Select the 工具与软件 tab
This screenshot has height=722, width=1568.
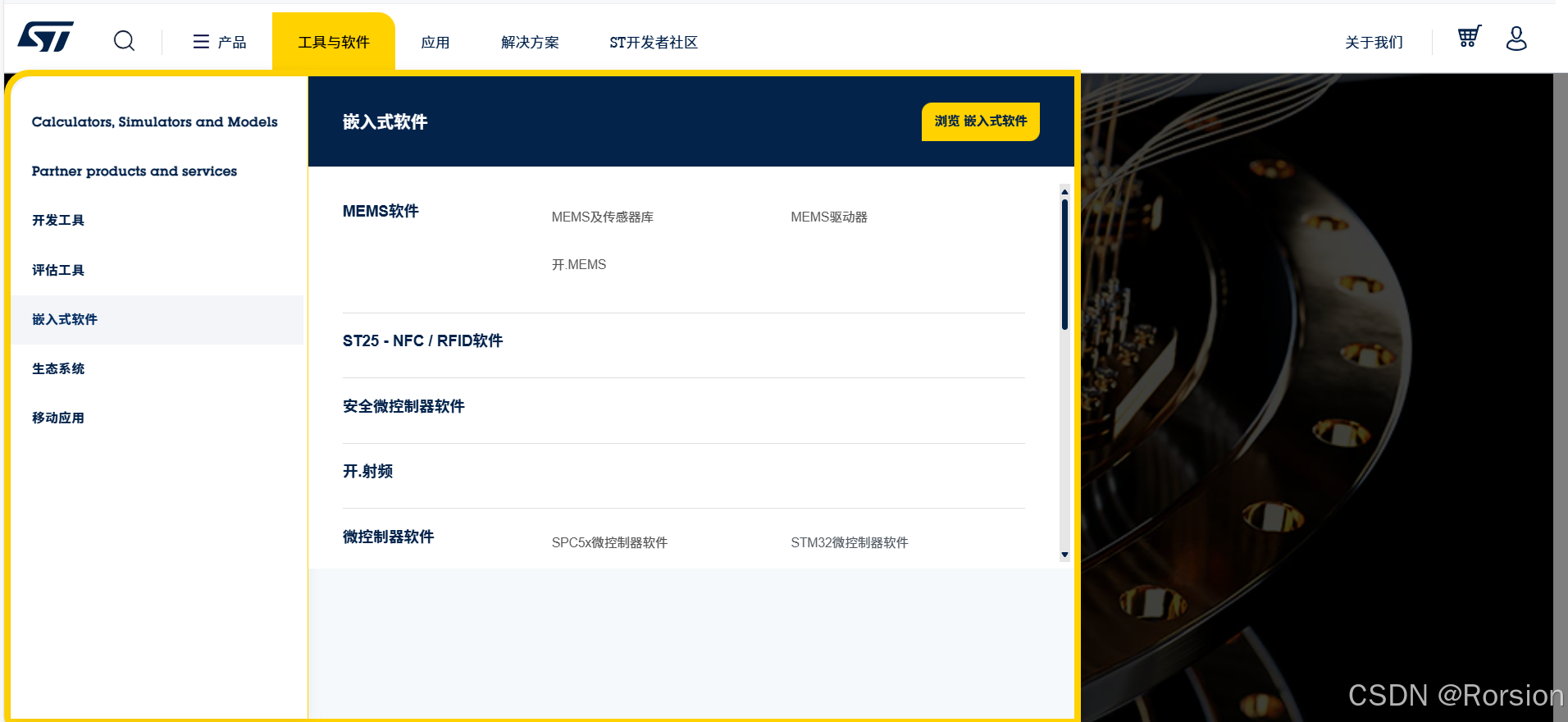pyautogui.click(x=334, y=42)
